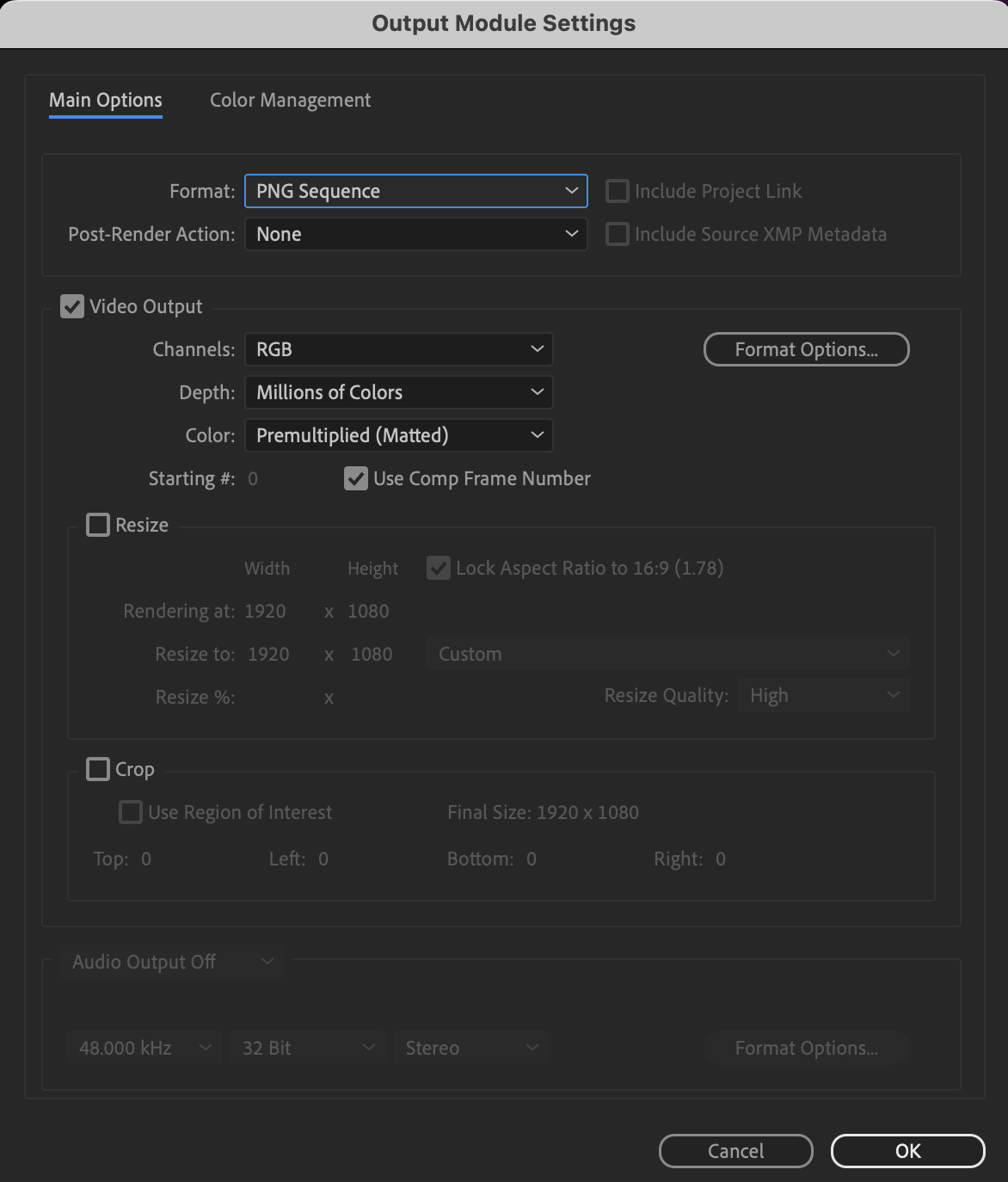Open the Resize Quality dropdown

click(x=822, y=695)
